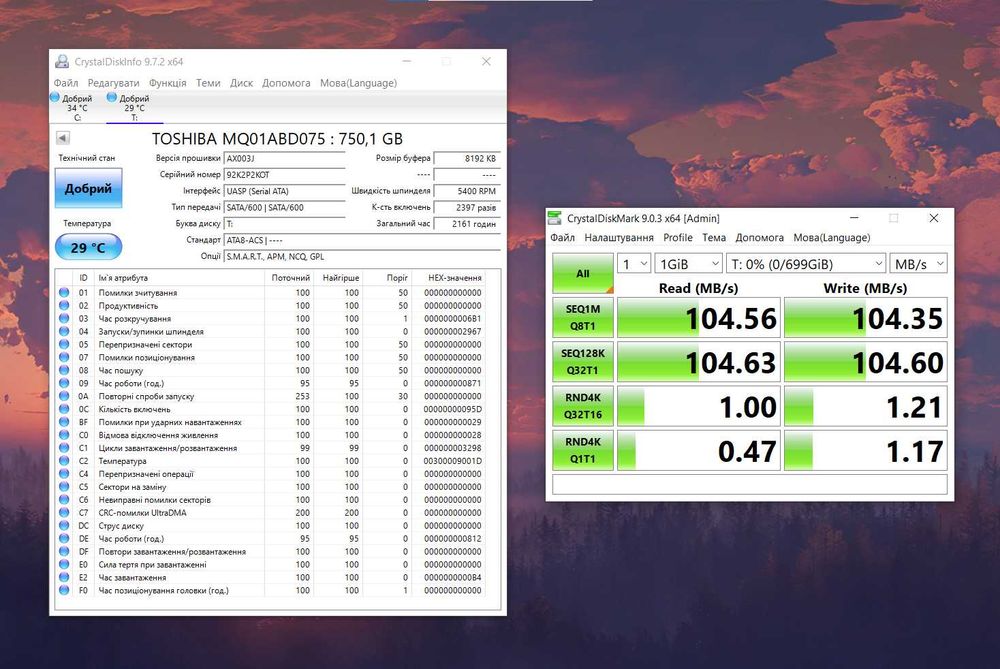This screenshot has width=1000, height=669.
Task: Click power on count field 2397 разів
Action: click(466, 208)
